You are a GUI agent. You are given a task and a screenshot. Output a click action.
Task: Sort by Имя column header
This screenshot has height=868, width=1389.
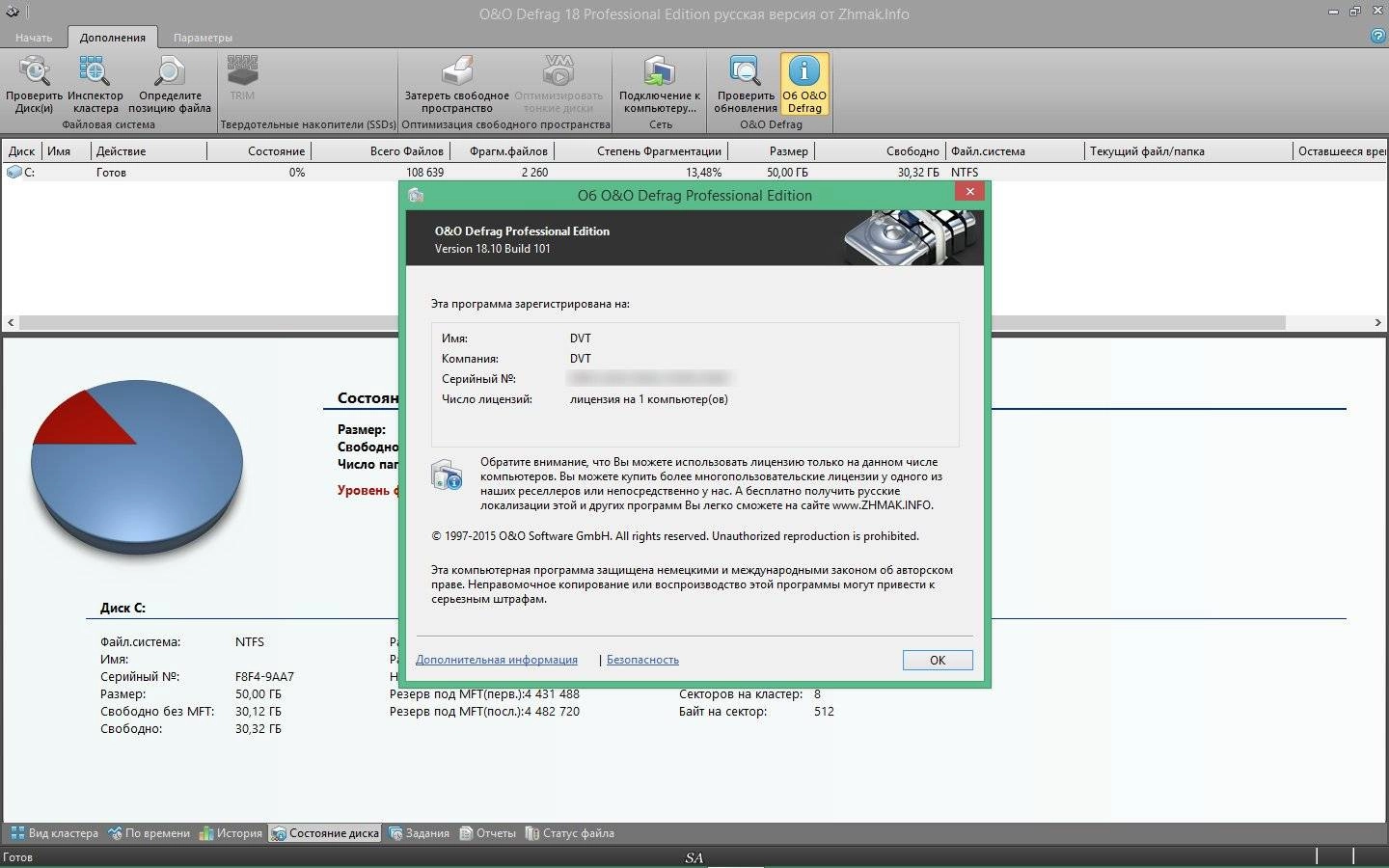tap(67, 151)
